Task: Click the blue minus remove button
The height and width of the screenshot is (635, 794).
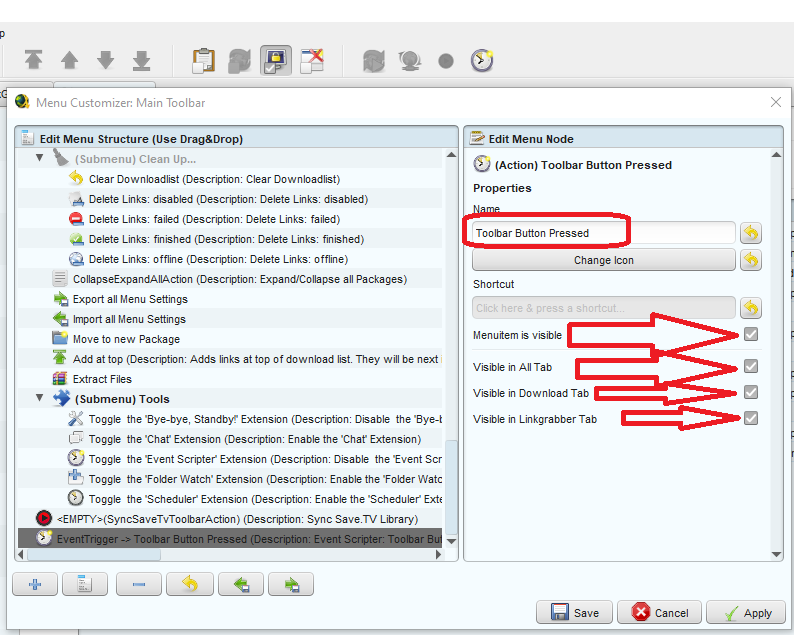Action: (x=138, y=584)
